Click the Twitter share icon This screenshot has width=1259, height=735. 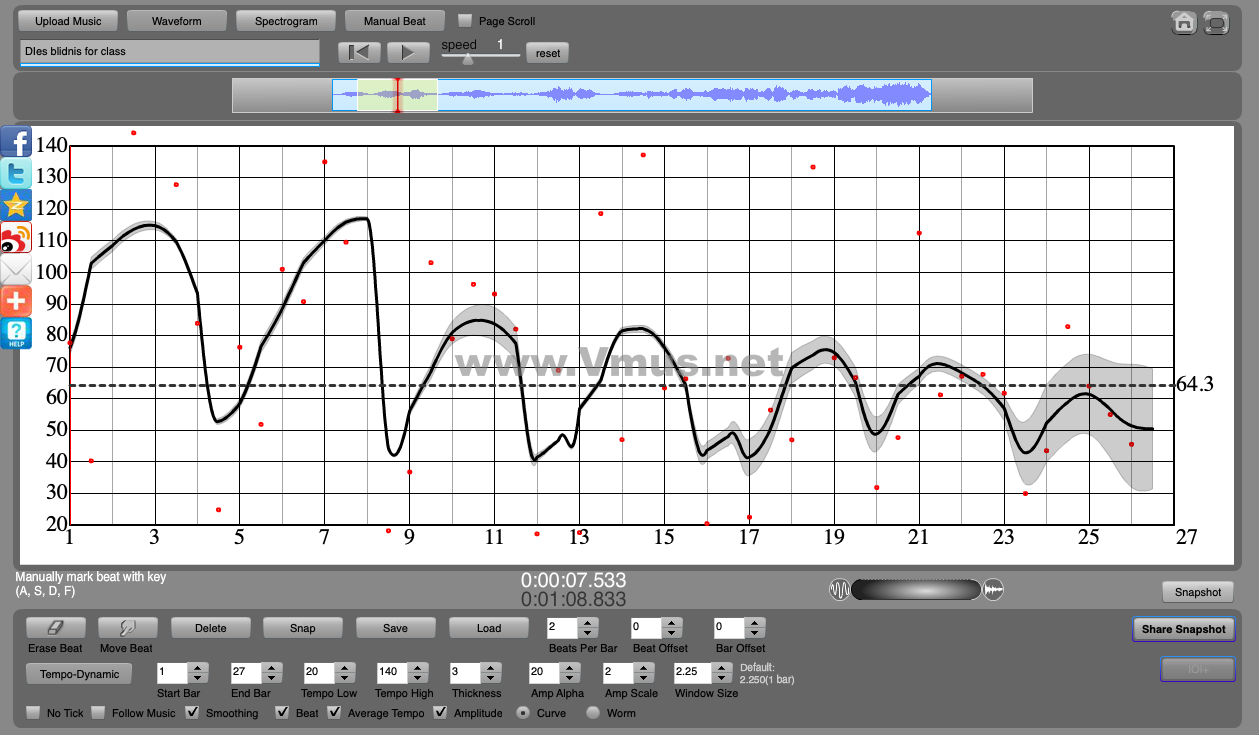coord(16,173)
